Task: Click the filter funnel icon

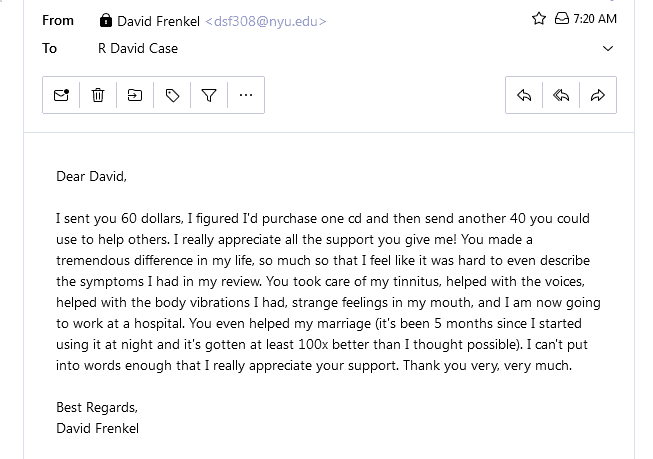Action: 209,95
